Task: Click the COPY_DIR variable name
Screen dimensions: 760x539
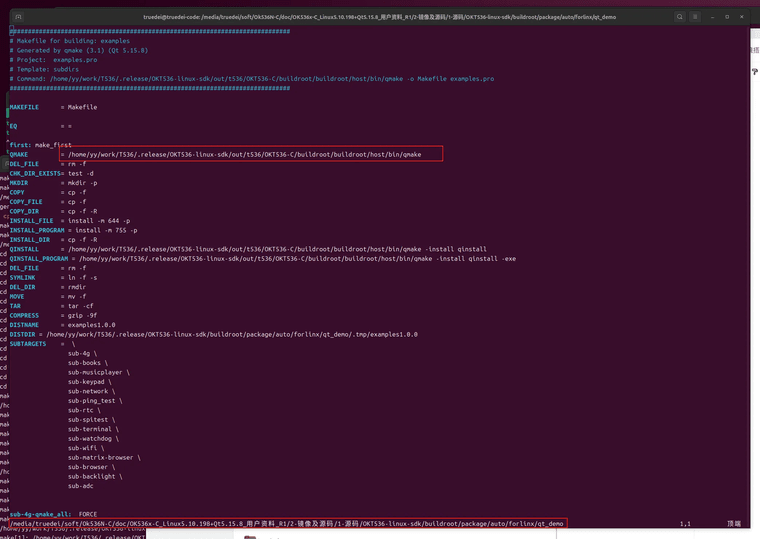Action: [x=24, y=211]
